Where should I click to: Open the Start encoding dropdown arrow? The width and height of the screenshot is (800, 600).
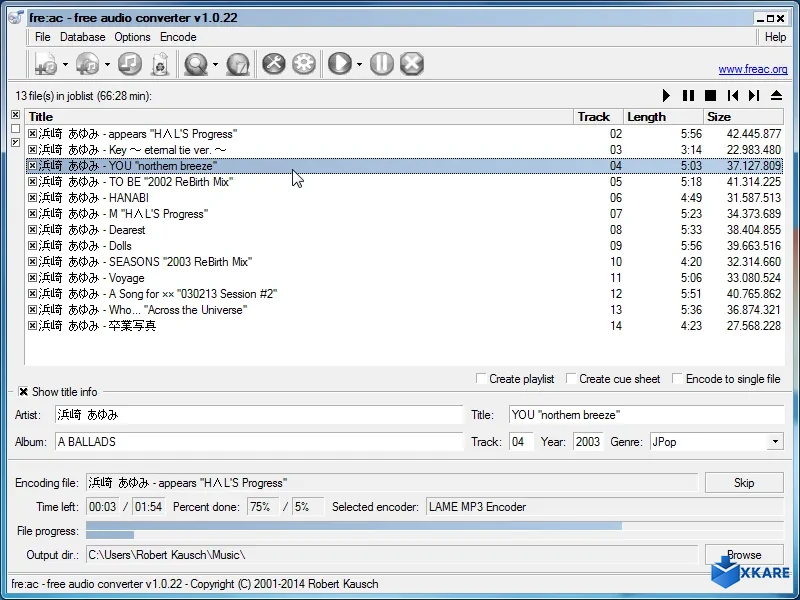point(359,64)
